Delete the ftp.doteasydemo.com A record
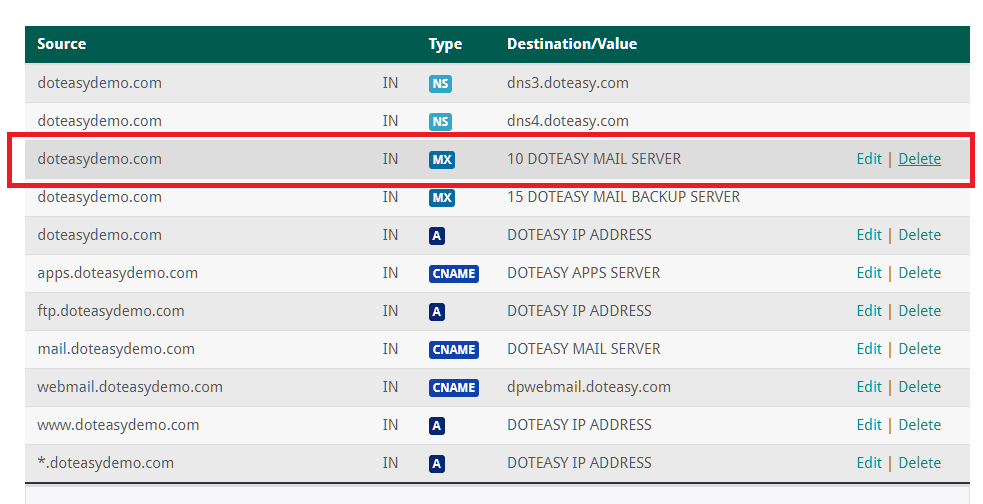Screen dimensions: 983x504 point(919,311)
